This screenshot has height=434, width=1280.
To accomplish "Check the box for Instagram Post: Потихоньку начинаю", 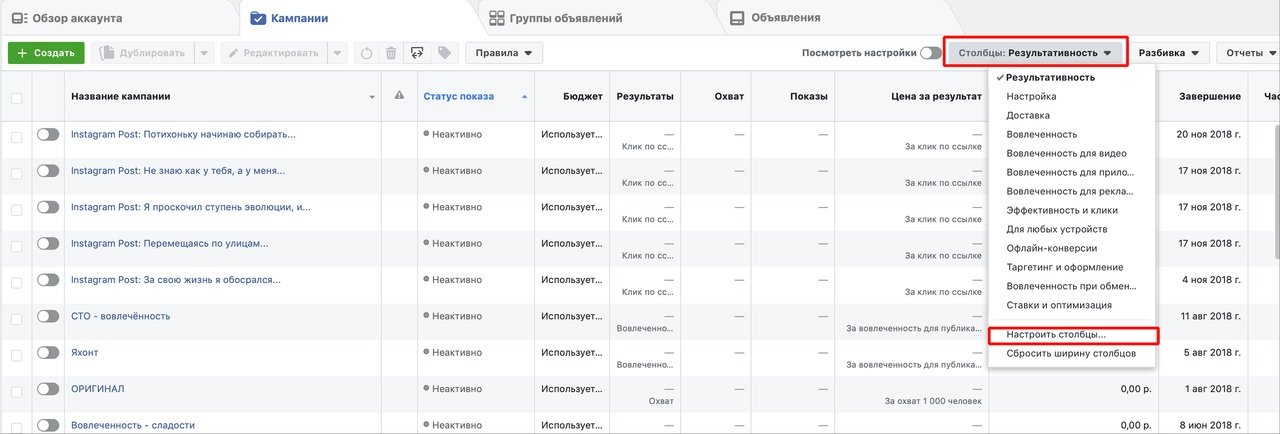I will [16, 136].
